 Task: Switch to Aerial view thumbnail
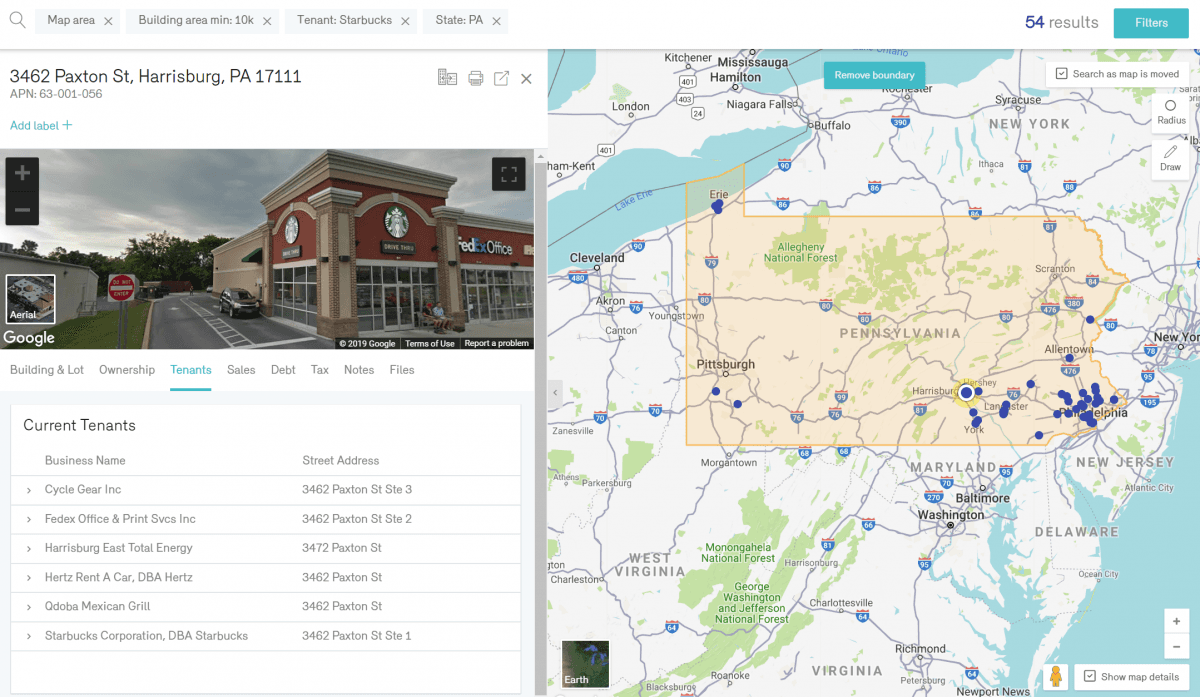point(30,299)
